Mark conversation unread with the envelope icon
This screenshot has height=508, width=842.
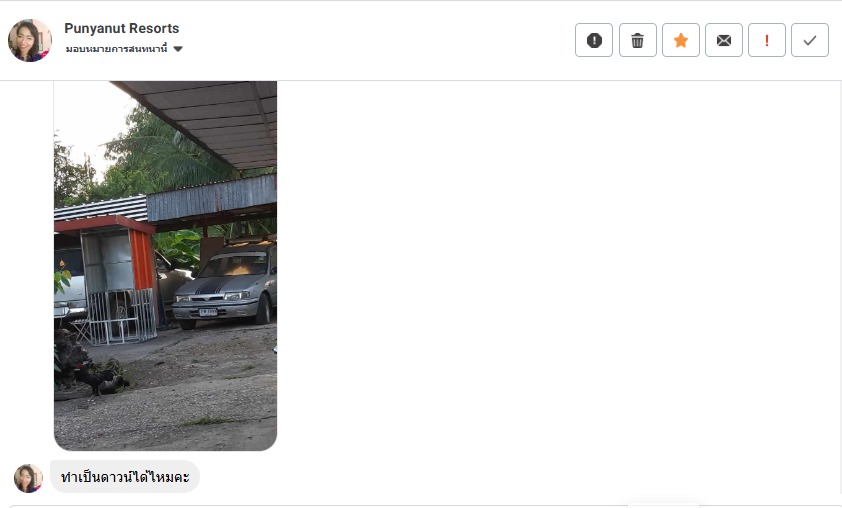pos(723,40)
